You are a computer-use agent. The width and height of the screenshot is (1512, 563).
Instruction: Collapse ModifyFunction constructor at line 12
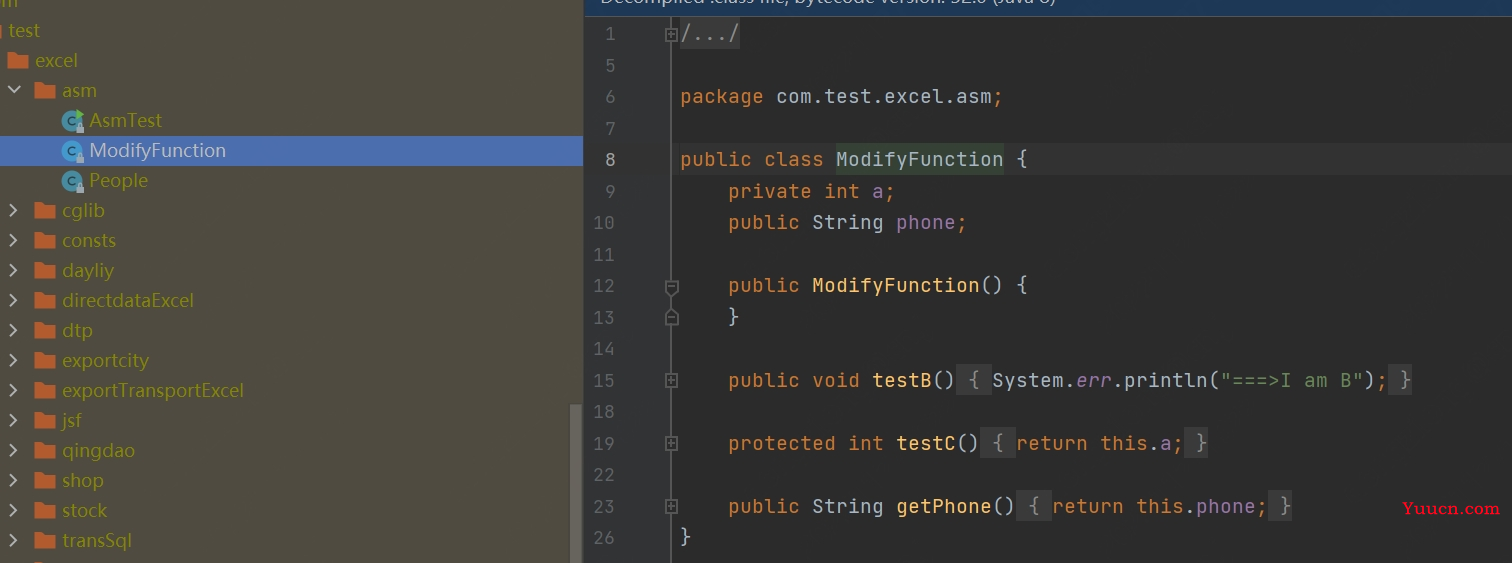point(671,287)
